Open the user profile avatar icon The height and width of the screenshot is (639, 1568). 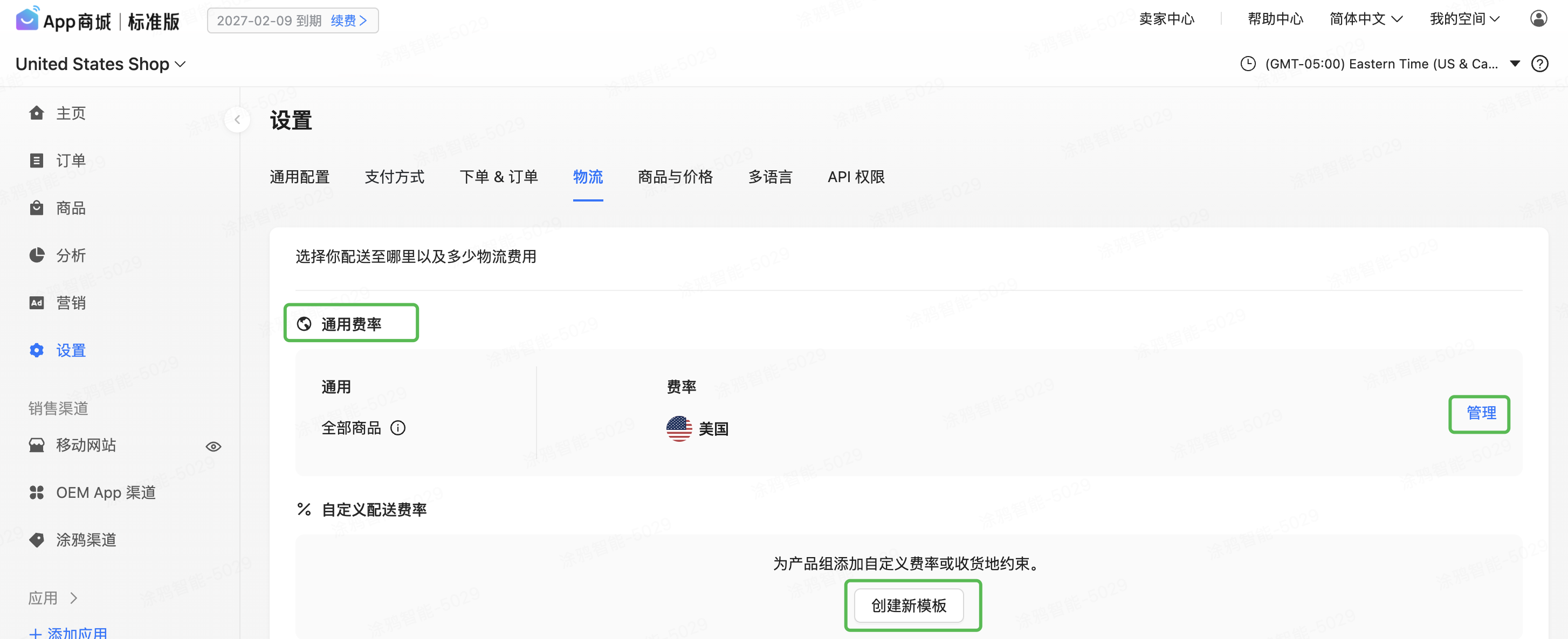pyautogui.click(x=1538, y=19)
